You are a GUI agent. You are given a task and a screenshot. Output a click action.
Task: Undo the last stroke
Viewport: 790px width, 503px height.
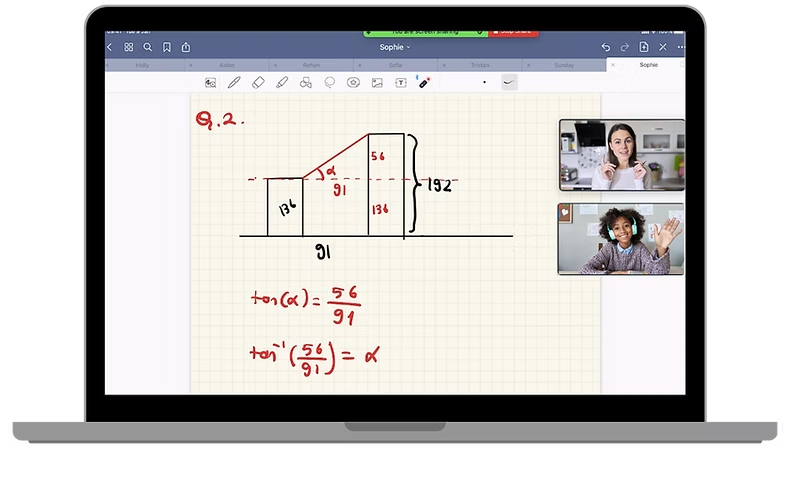606,47
